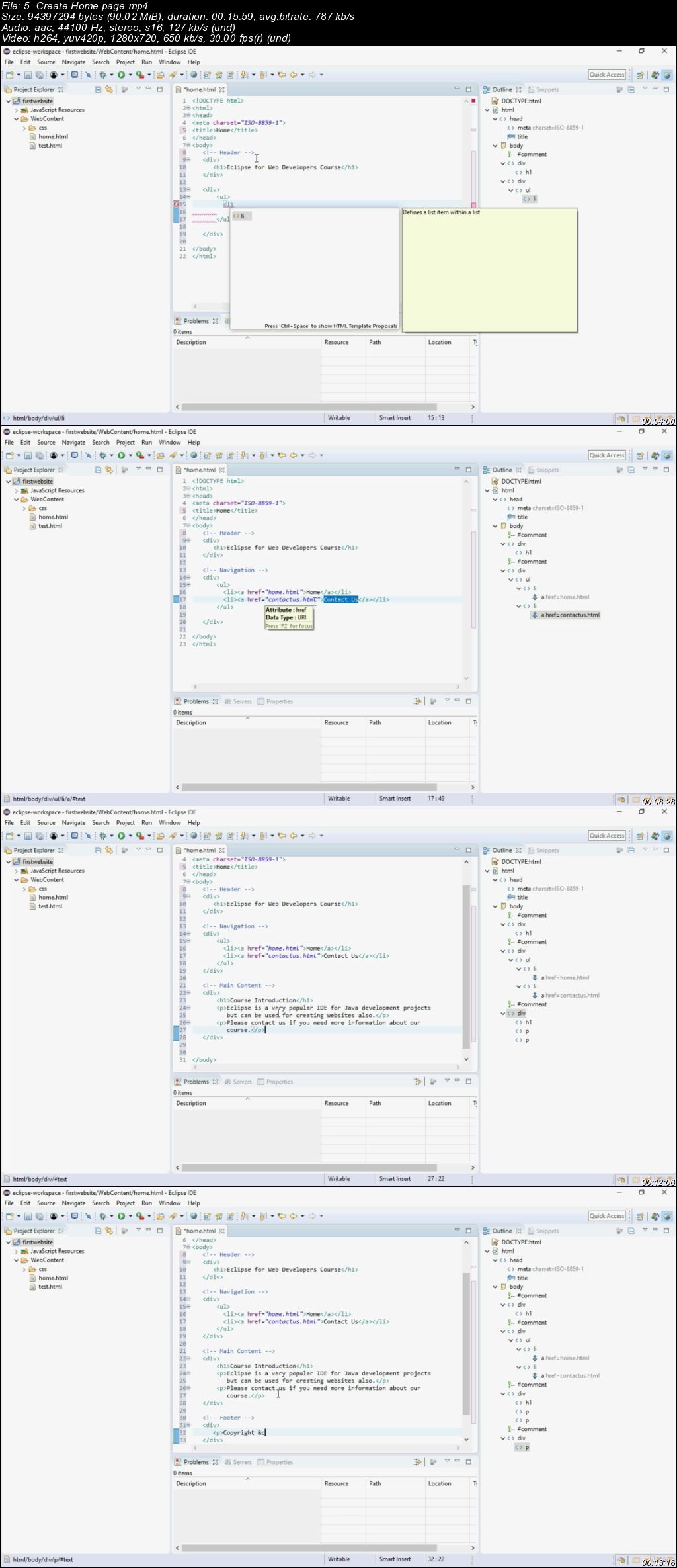Toggle Link with Editor in third frame Project Explorer
This screenshot has height=1568, width=677.
point(109,850)
